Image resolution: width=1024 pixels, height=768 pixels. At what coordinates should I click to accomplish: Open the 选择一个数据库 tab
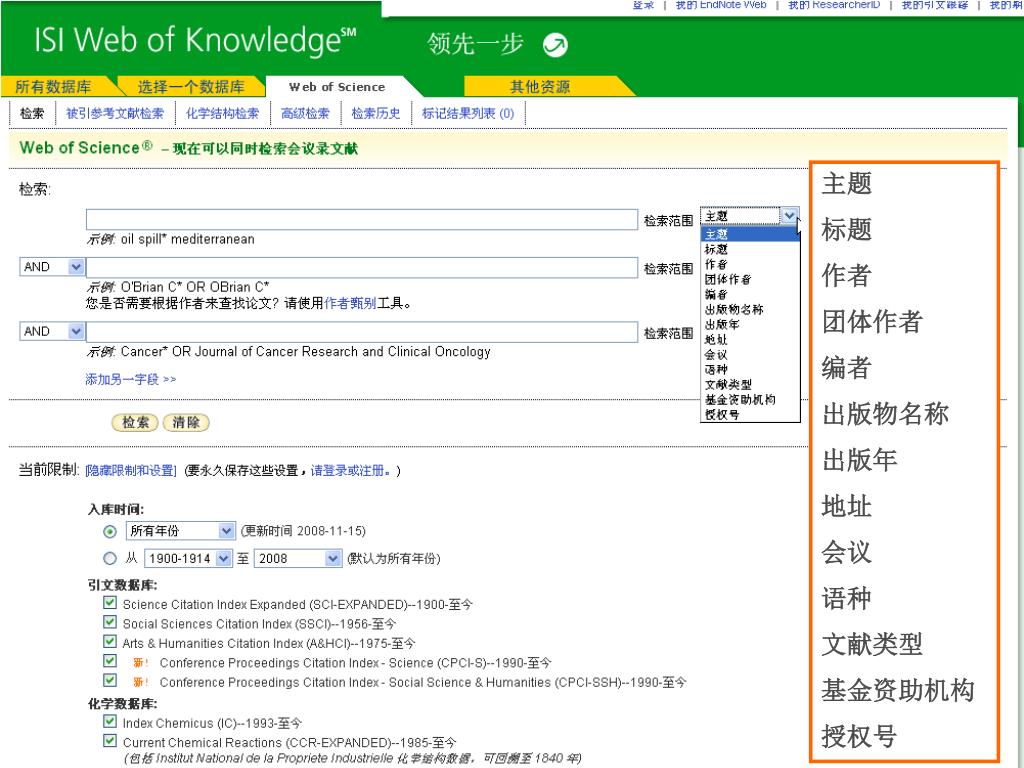tap(191, 87)
